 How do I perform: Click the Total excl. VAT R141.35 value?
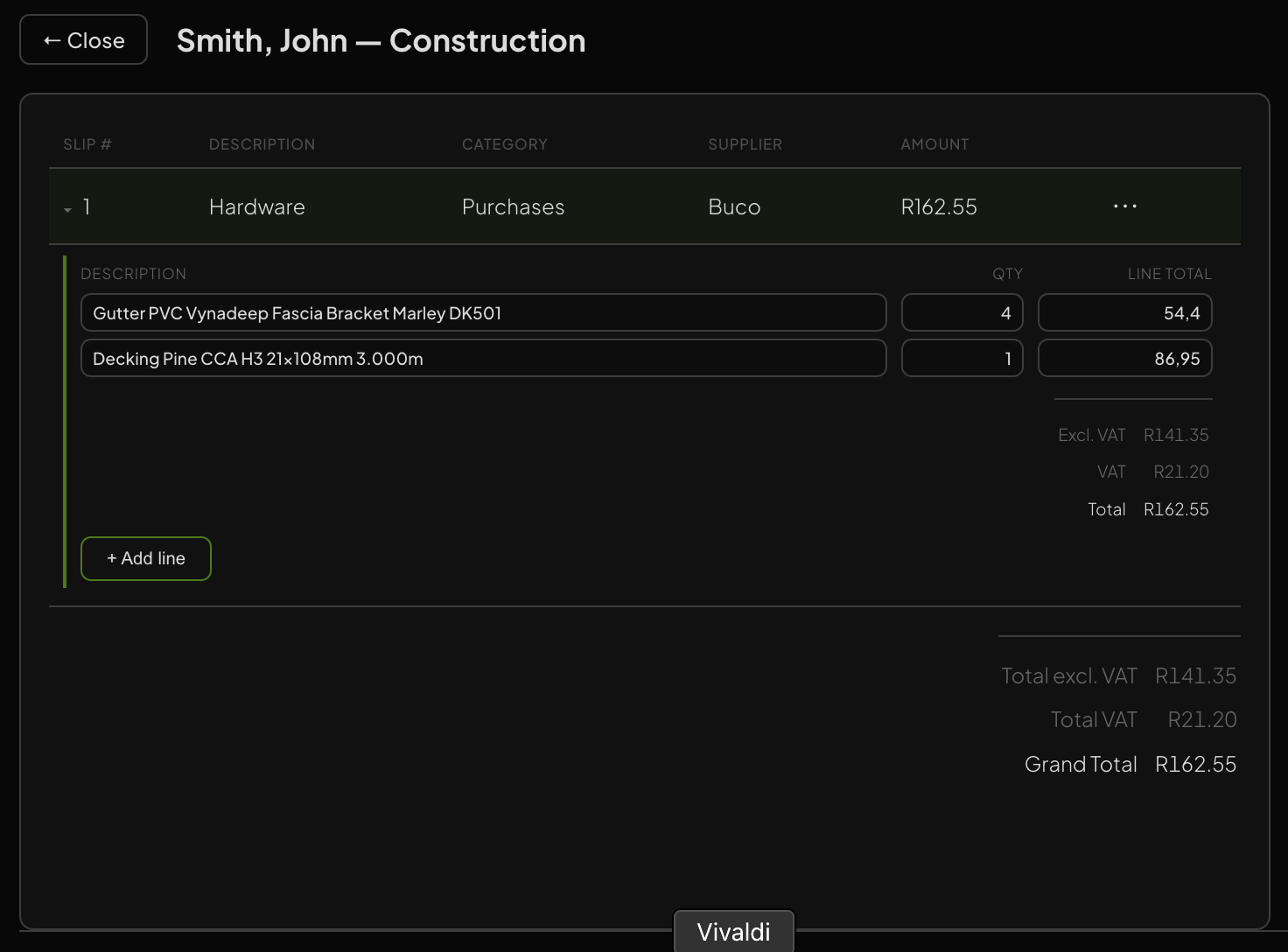(x=1195, y=675)
